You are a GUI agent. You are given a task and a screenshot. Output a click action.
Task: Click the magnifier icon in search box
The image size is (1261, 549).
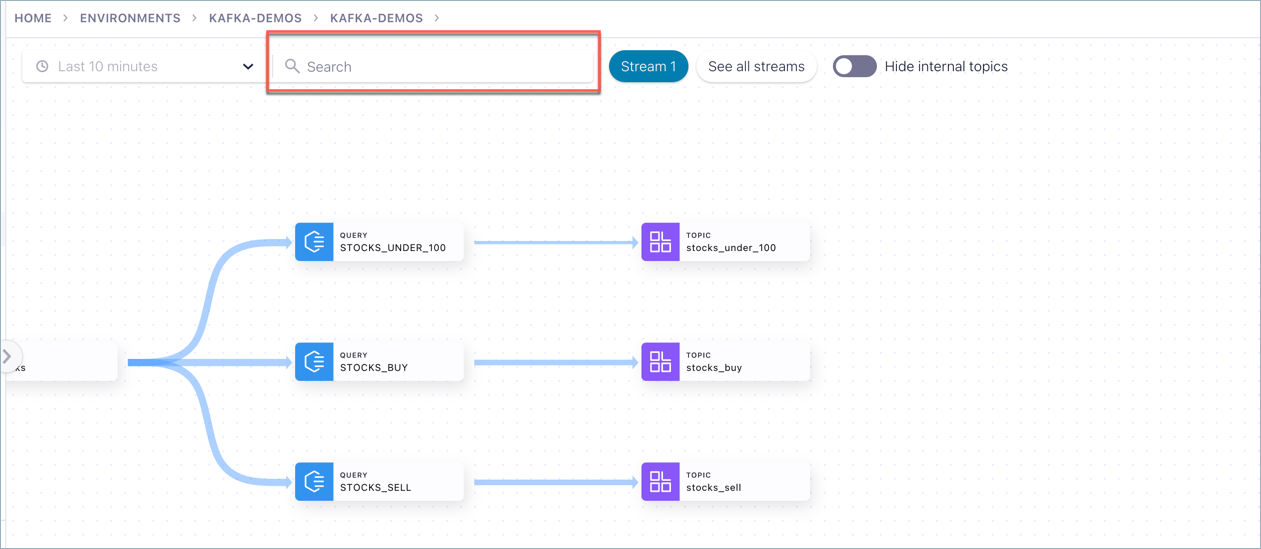coord(292,66)
